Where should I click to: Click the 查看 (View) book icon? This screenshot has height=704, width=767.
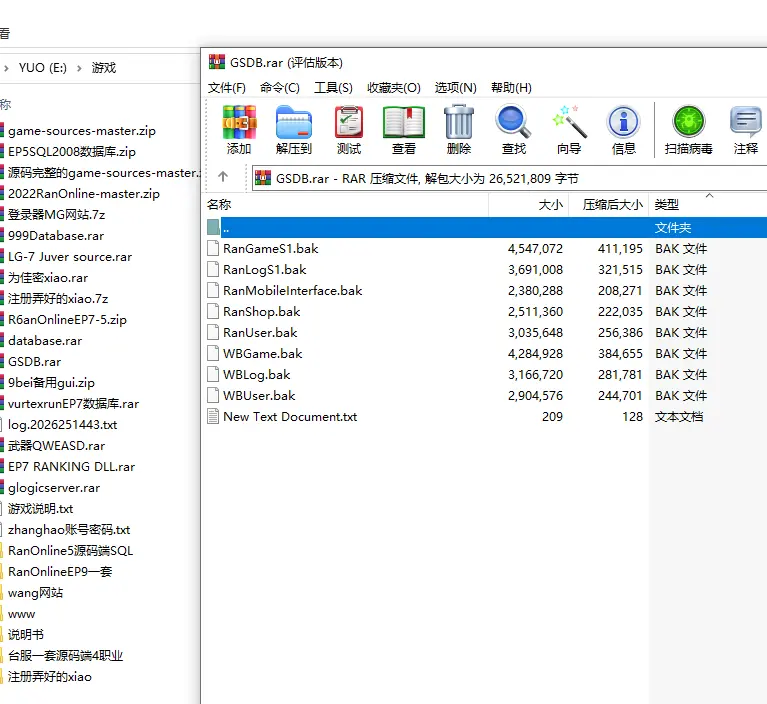click(x=404, y=122)
